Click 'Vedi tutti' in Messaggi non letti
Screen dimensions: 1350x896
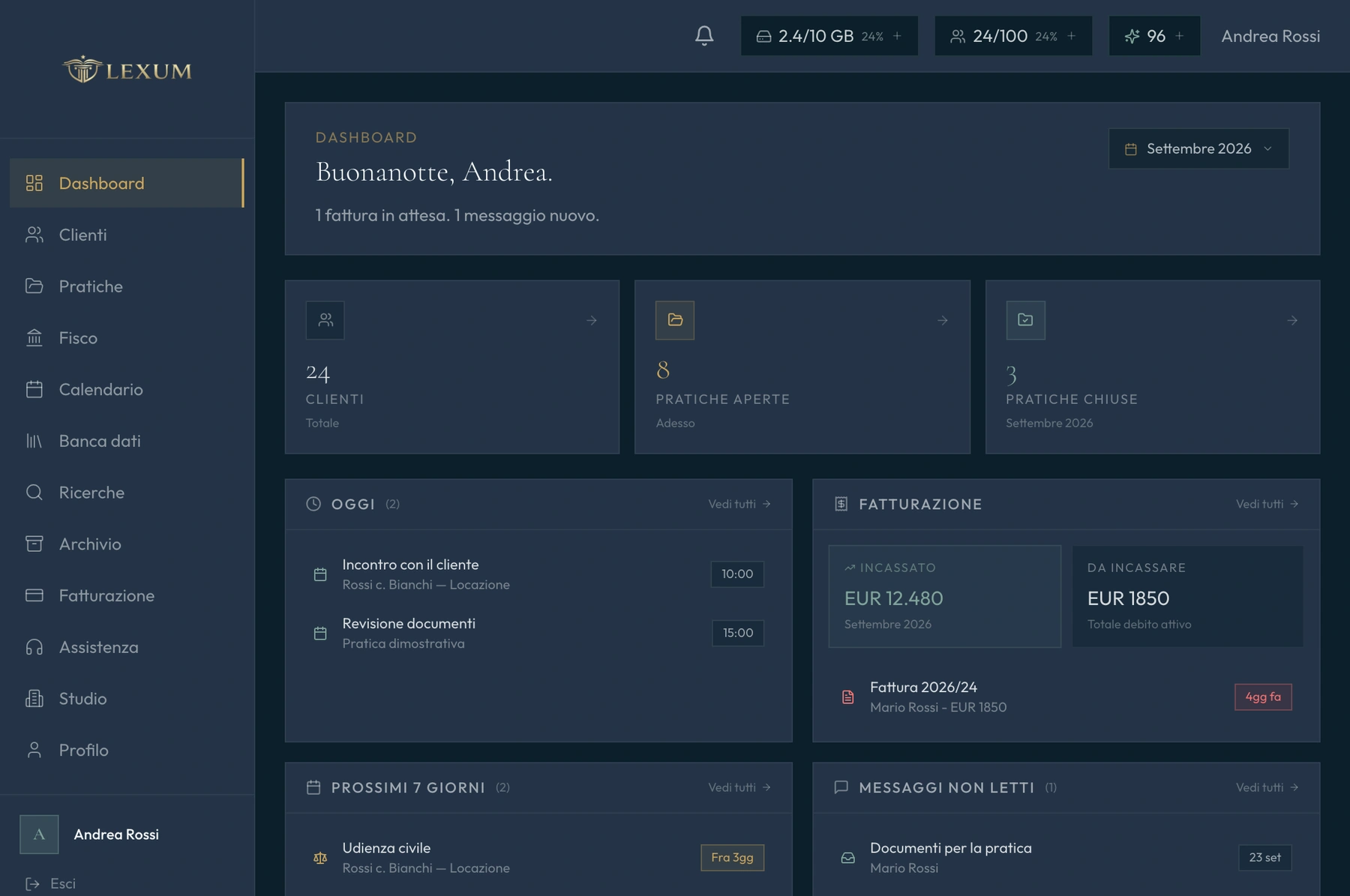point(1267,787)
